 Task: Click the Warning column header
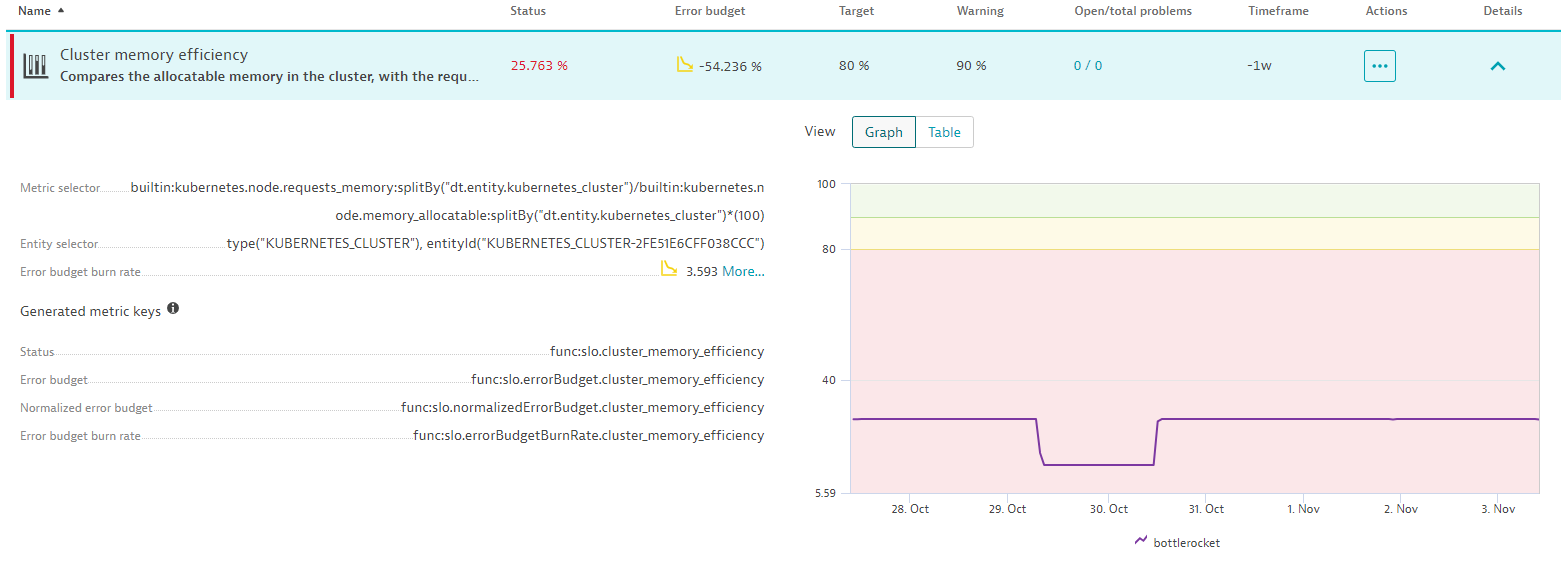(980, 11)
